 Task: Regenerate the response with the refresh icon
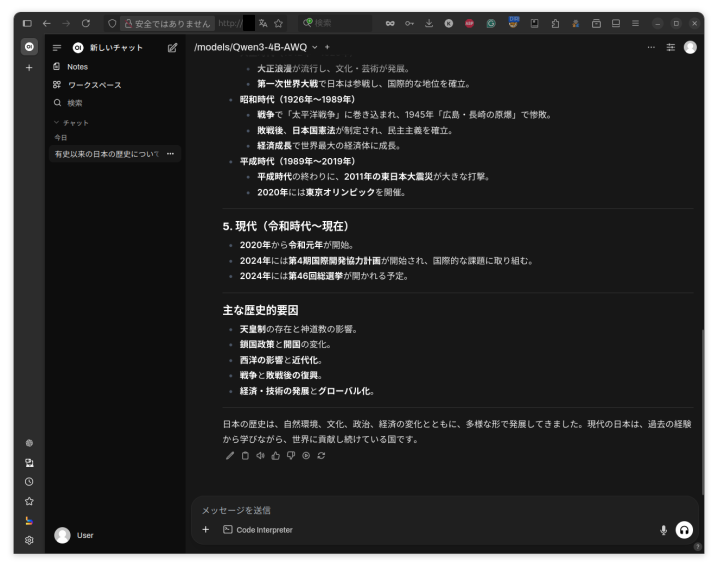321,455
